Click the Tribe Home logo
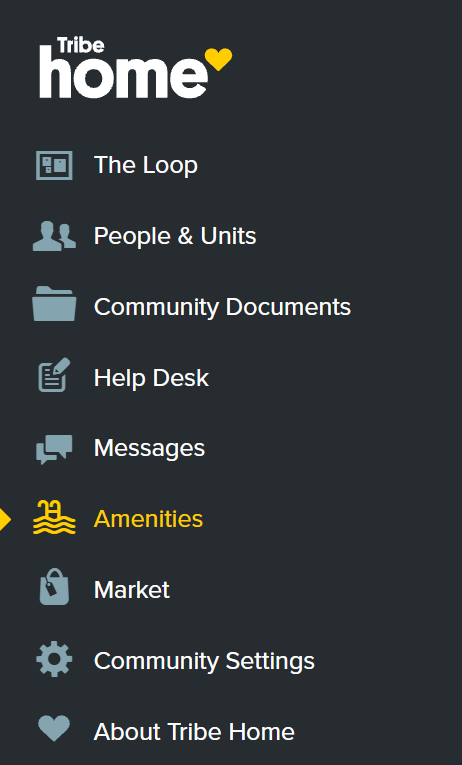Image resolution: width=462 pixels, height=765 pixels. (136, 67)
